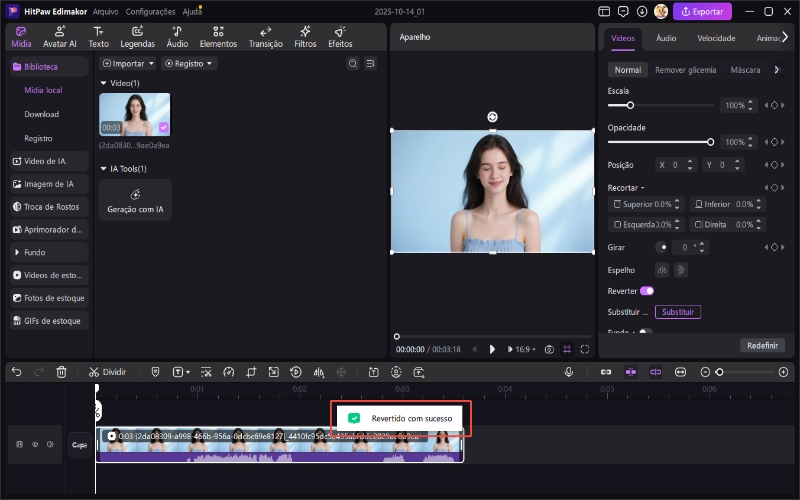Click the Substituir button
Screen dimensions: 800x500
point(678,312)
